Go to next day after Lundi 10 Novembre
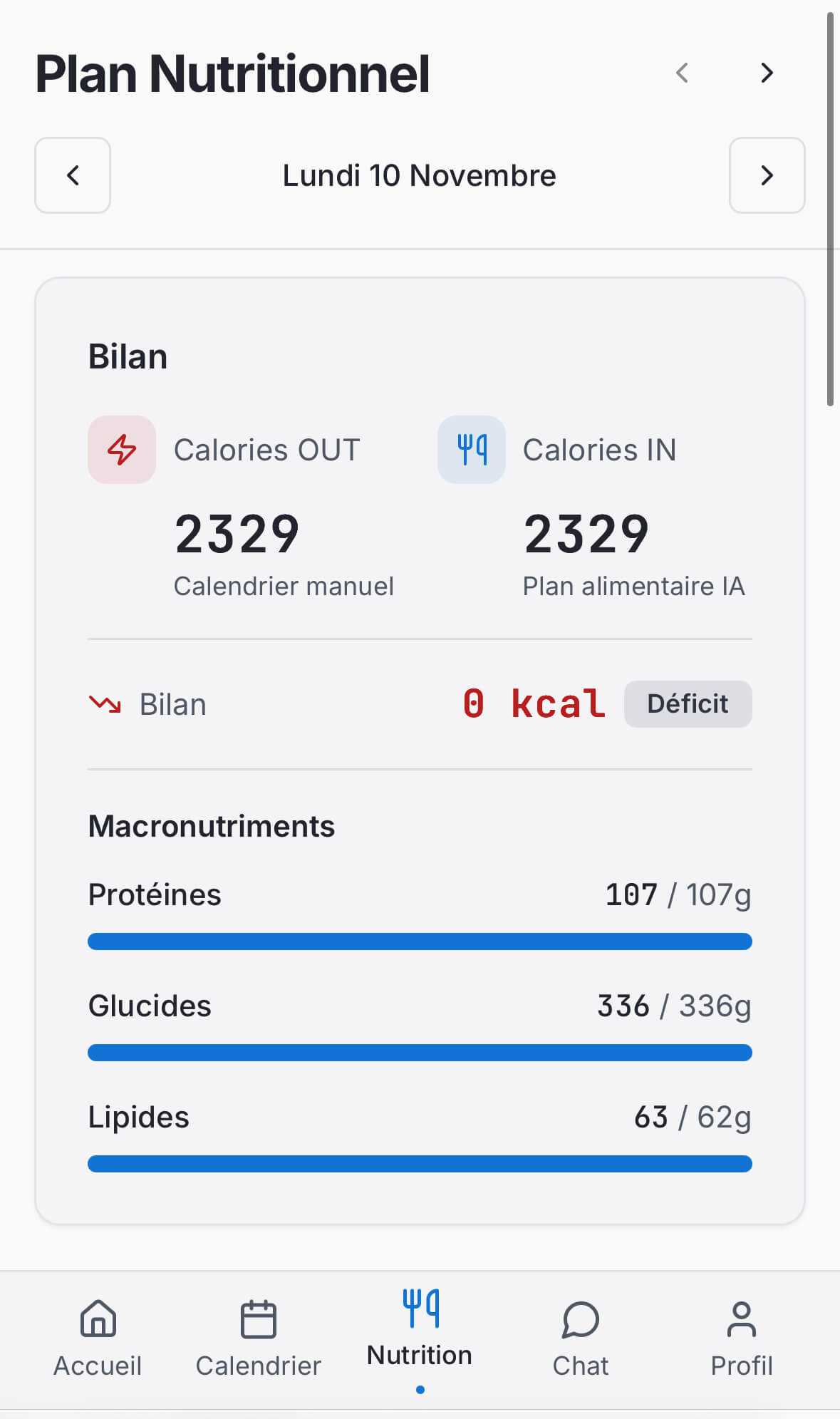 767,175
